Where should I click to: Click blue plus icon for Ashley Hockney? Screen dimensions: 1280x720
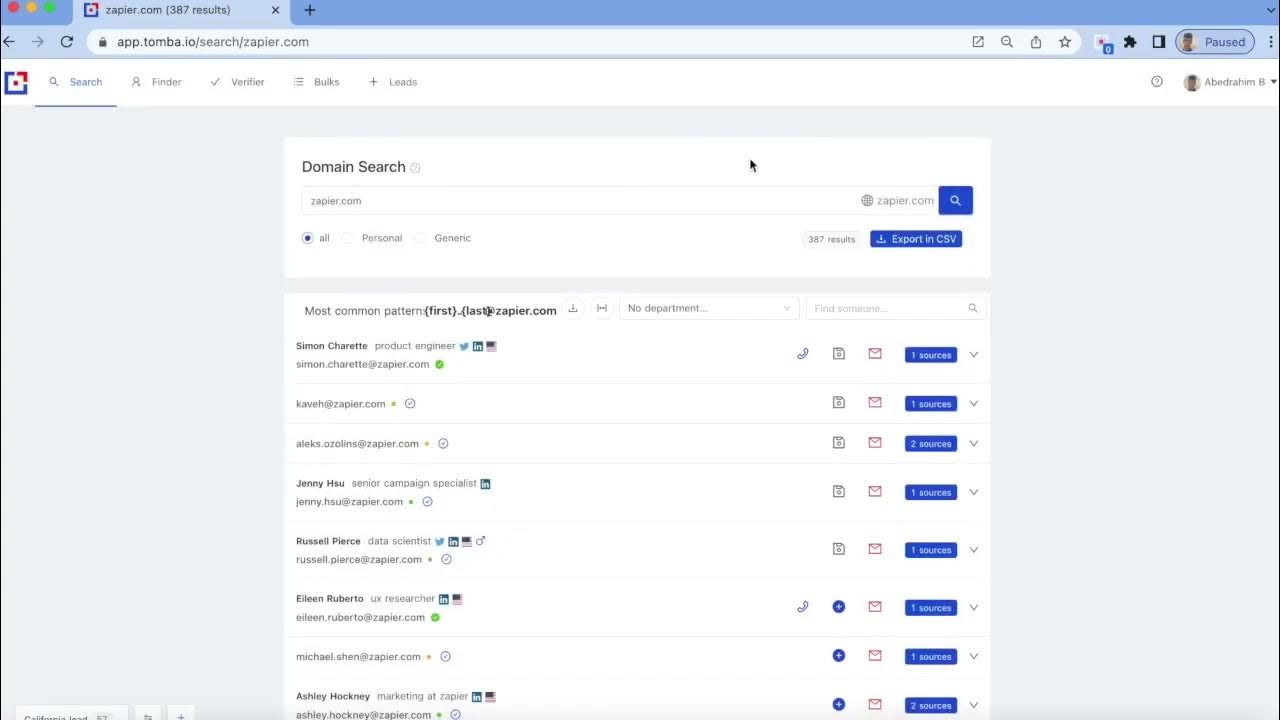[x=839, y=705]
